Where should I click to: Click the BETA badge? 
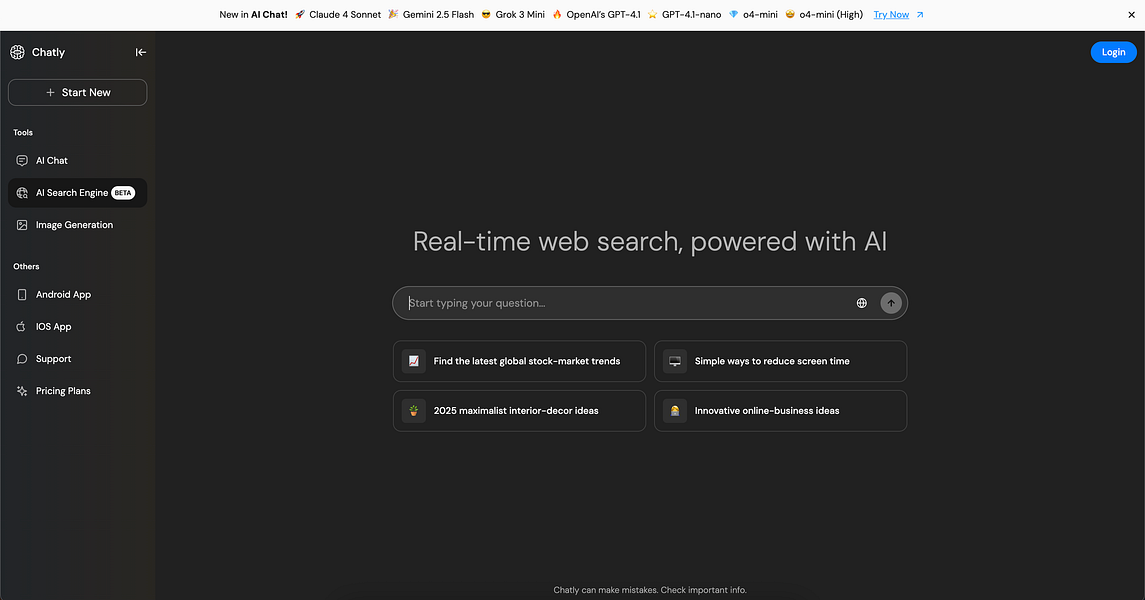pos(123,193)
